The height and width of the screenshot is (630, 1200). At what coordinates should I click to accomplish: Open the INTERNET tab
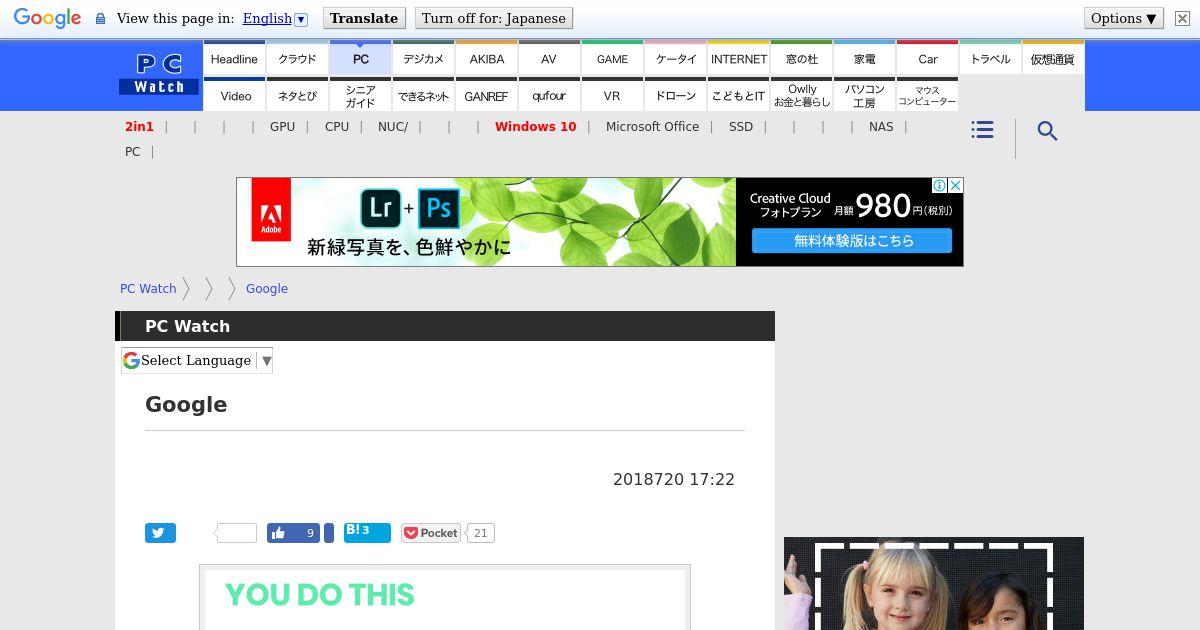pos(738,58)
